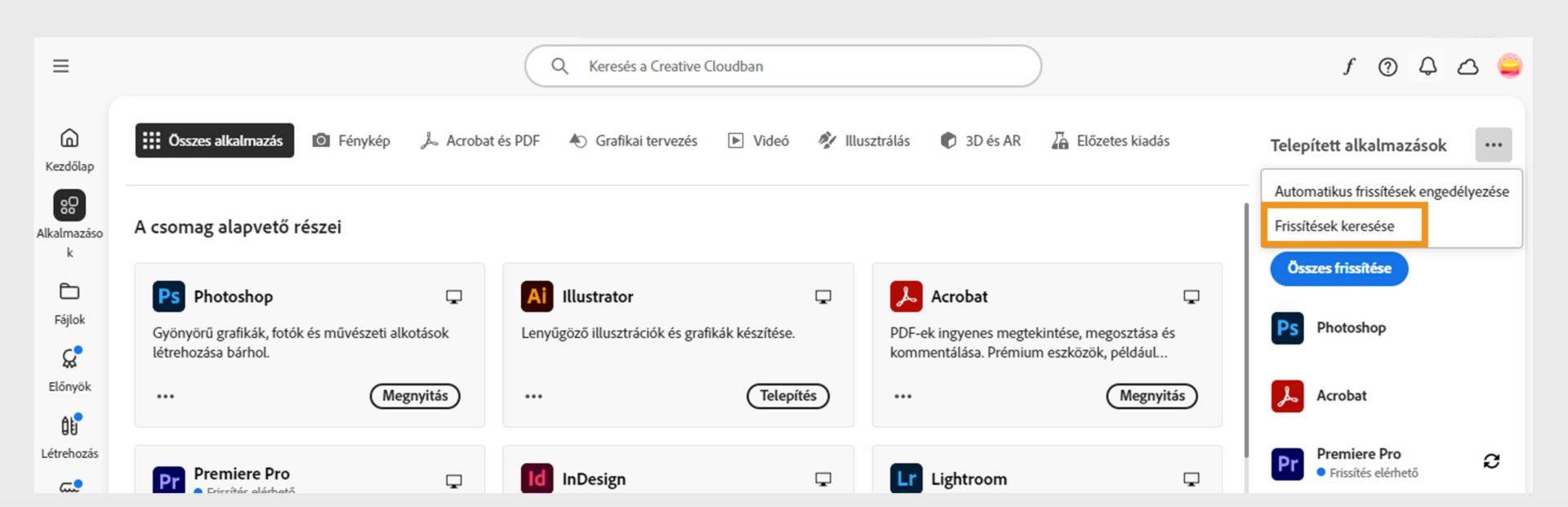Open notifications bell

1428,66
